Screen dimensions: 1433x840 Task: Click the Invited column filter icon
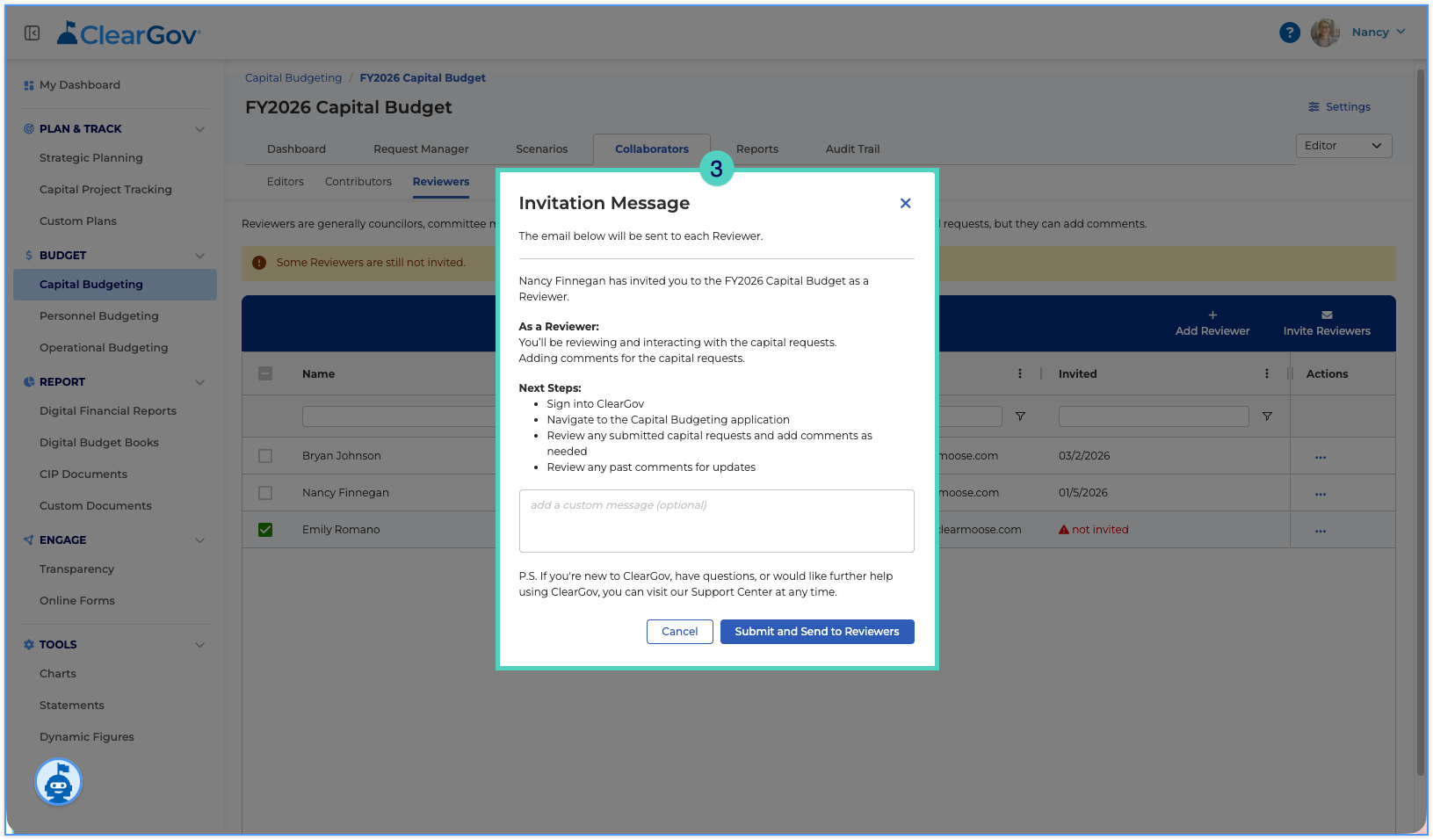tap(1267, 416)
